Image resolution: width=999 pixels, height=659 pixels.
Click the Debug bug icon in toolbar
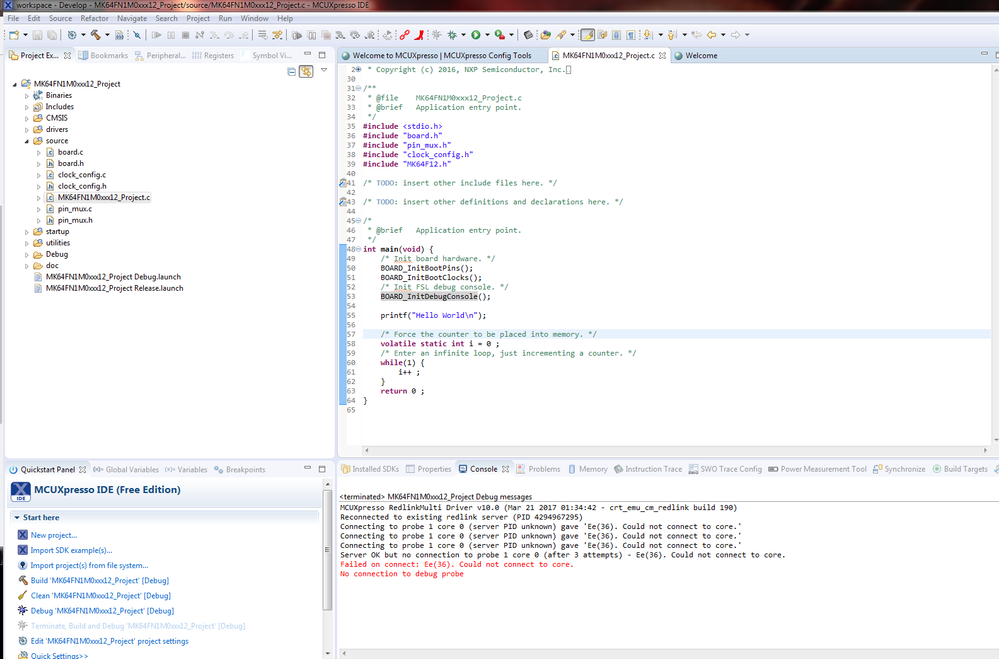[x=452, y=35]
